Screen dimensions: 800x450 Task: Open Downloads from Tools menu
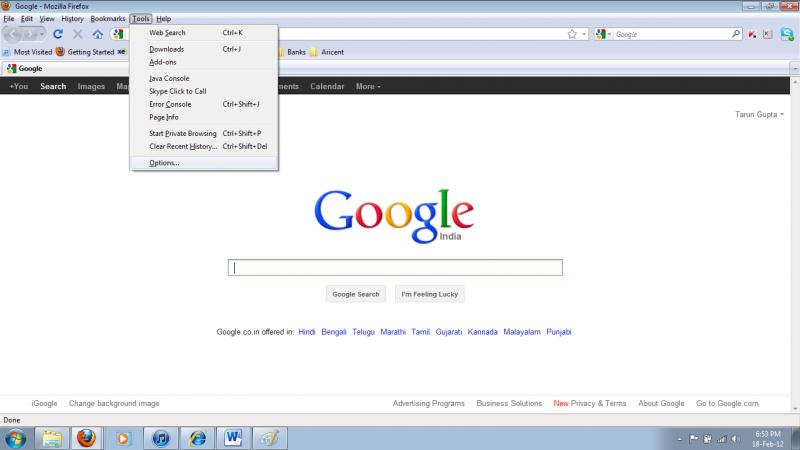point(204,49)
